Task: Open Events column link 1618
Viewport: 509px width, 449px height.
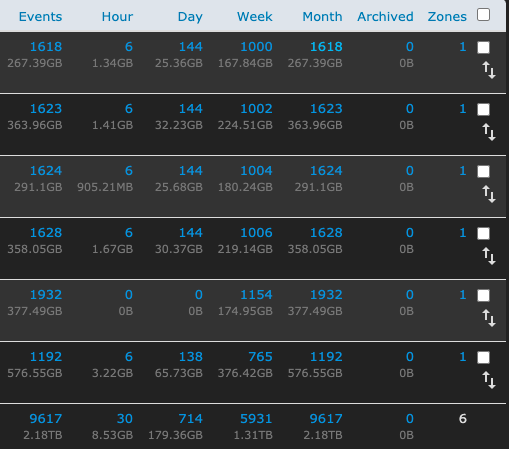Action: (x=46, y=47)
